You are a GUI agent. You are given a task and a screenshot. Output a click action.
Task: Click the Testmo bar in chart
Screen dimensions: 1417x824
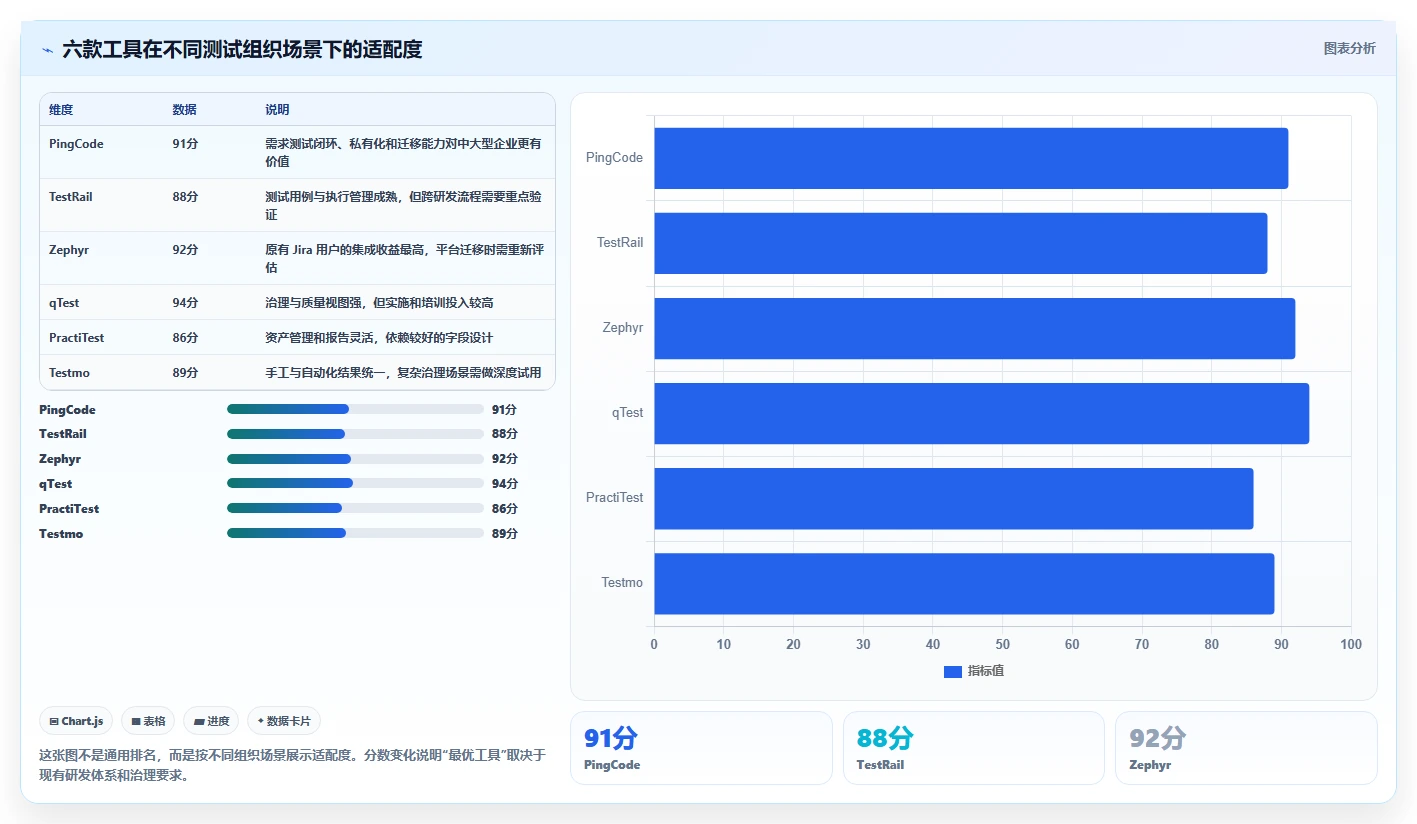(964, 583)
